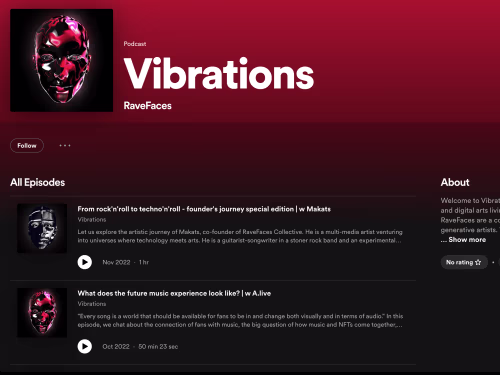Click the No rating button
This screenshot has height=375, width=500.
(464, 262)
